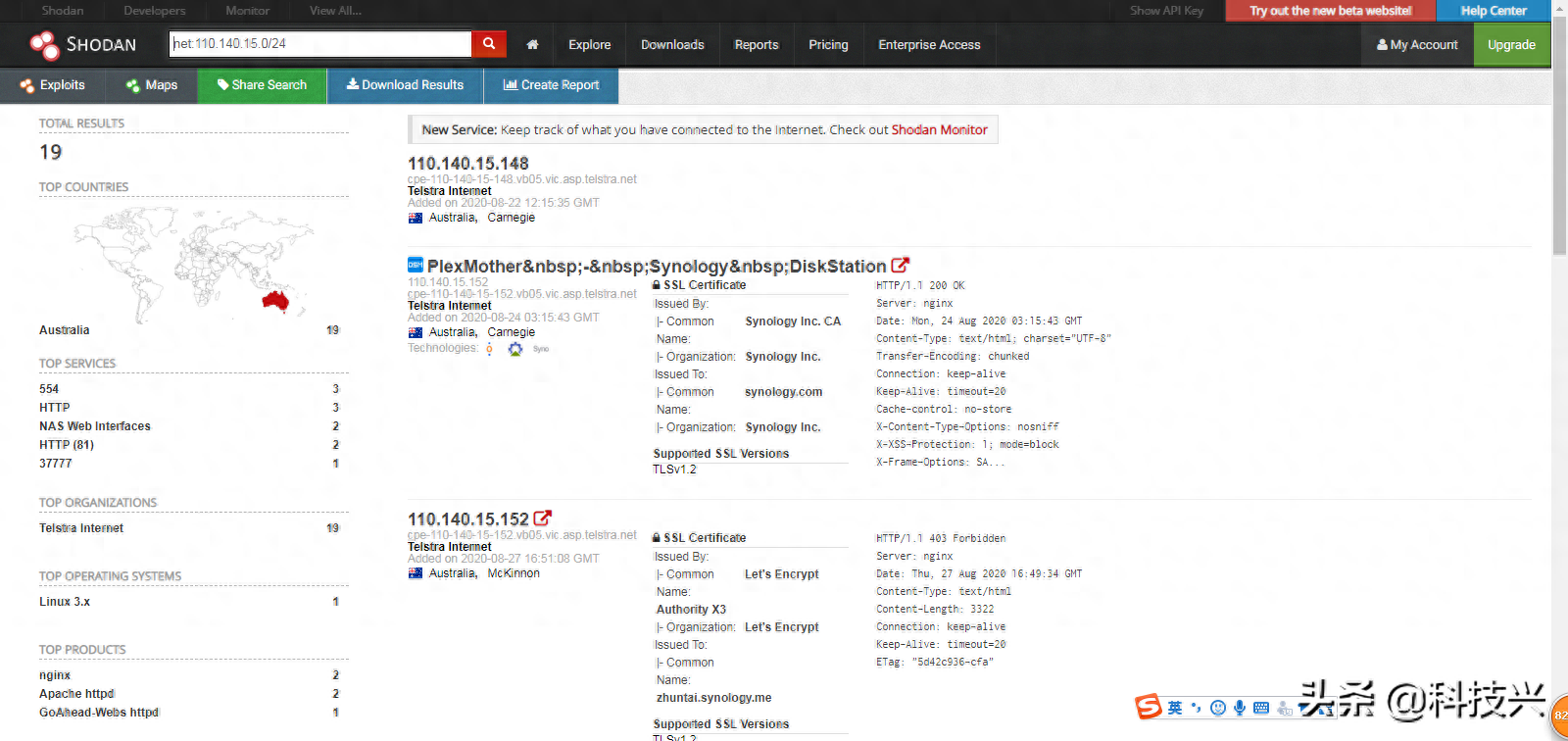Filter by service 554
Image resolution: width=1568 pixels, height=741 pixels.
click(49, 389)
